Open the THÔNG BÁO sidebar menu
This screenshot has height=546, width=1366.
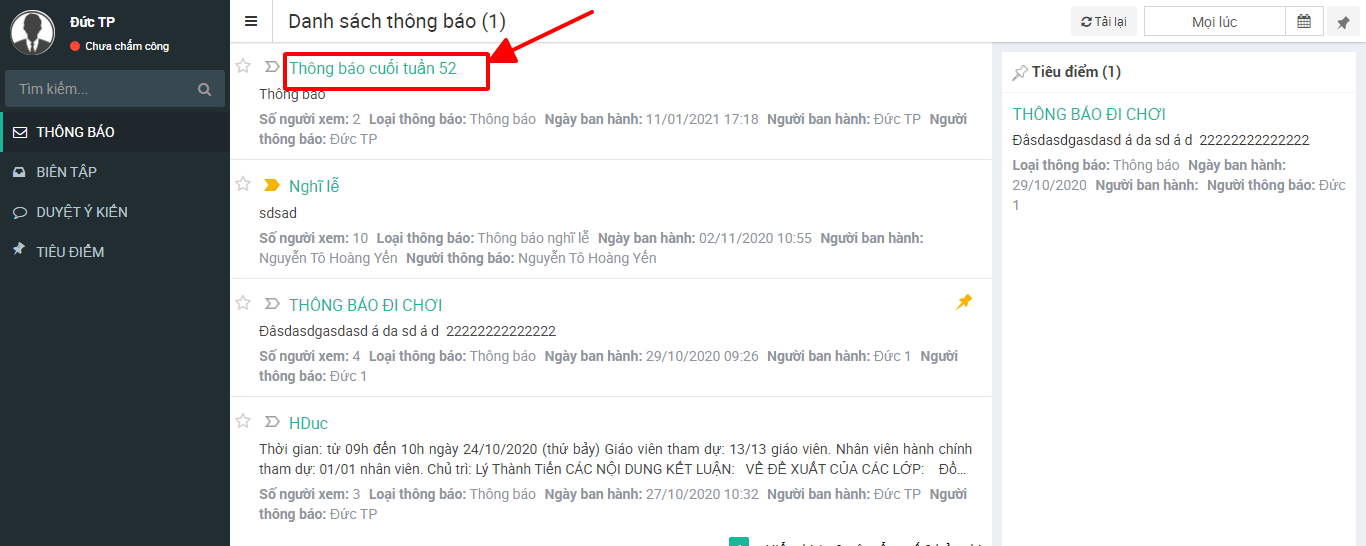coord(75,132)
